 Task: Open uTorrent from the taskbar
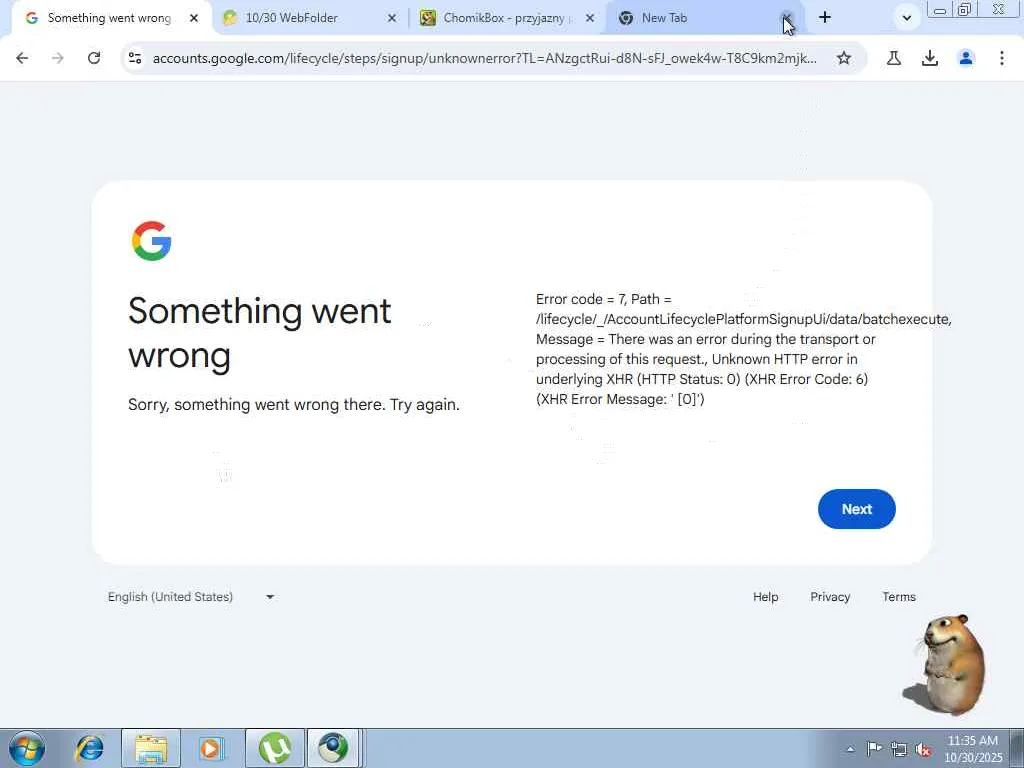click(x=275, y=748)
